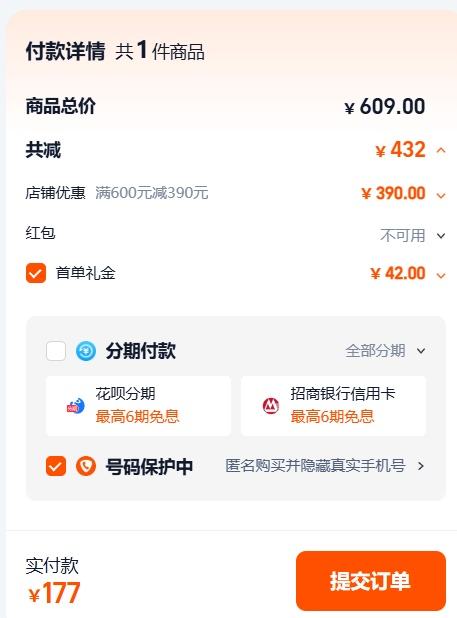The height and width of the screenshot is (618, 457).
Task: Collapse the 共减 ¥432 discount breakdown
Action: [x=441, y=150]
